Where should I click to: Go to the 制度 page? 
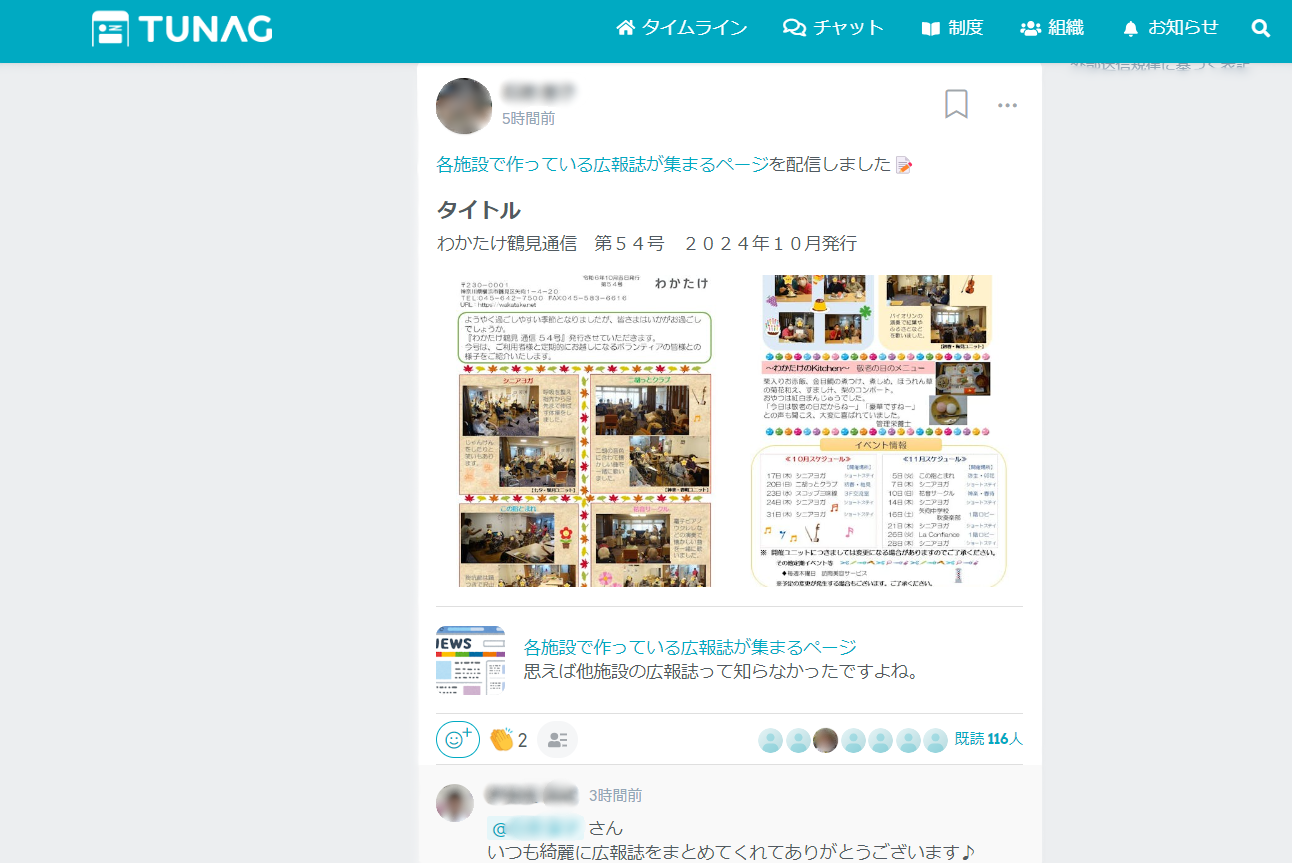[951, 28]
